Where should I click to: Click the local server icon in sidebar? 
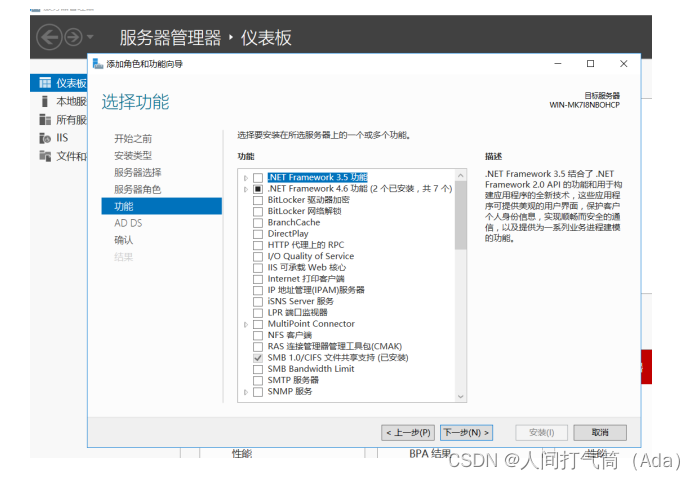[44, 101]
